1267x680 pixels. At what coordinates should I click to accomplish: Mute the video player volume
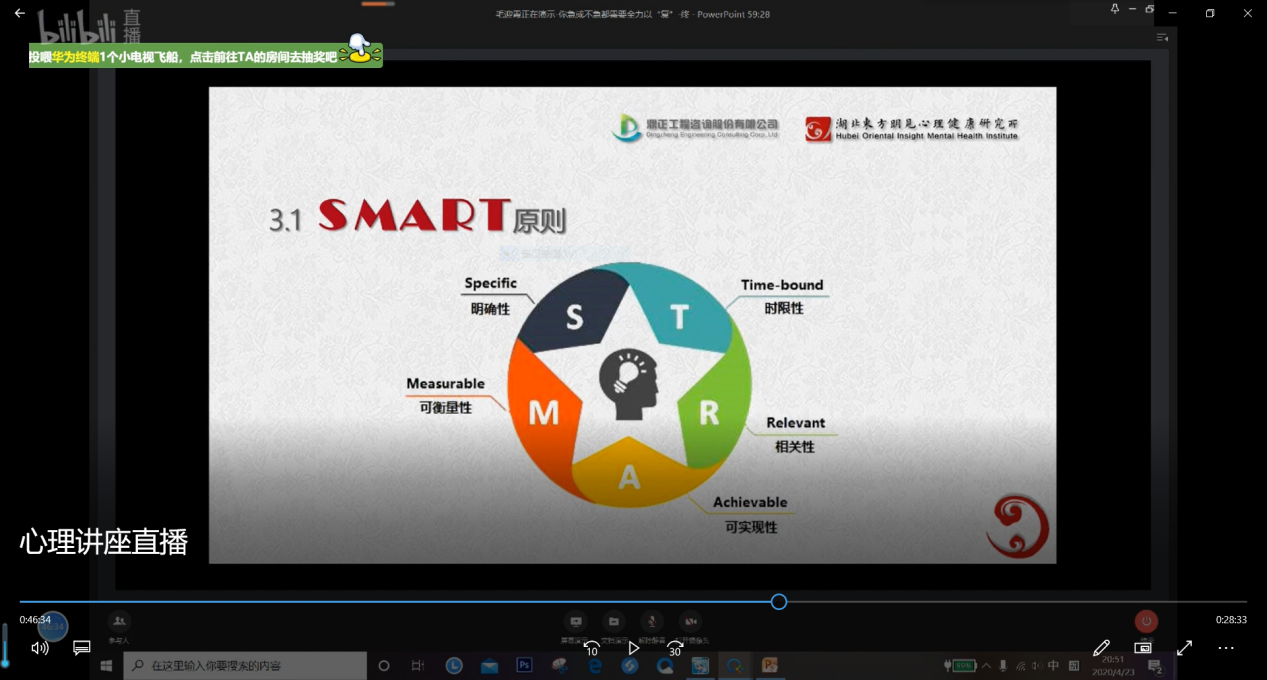pyautogui.click(x=40, y=648)
